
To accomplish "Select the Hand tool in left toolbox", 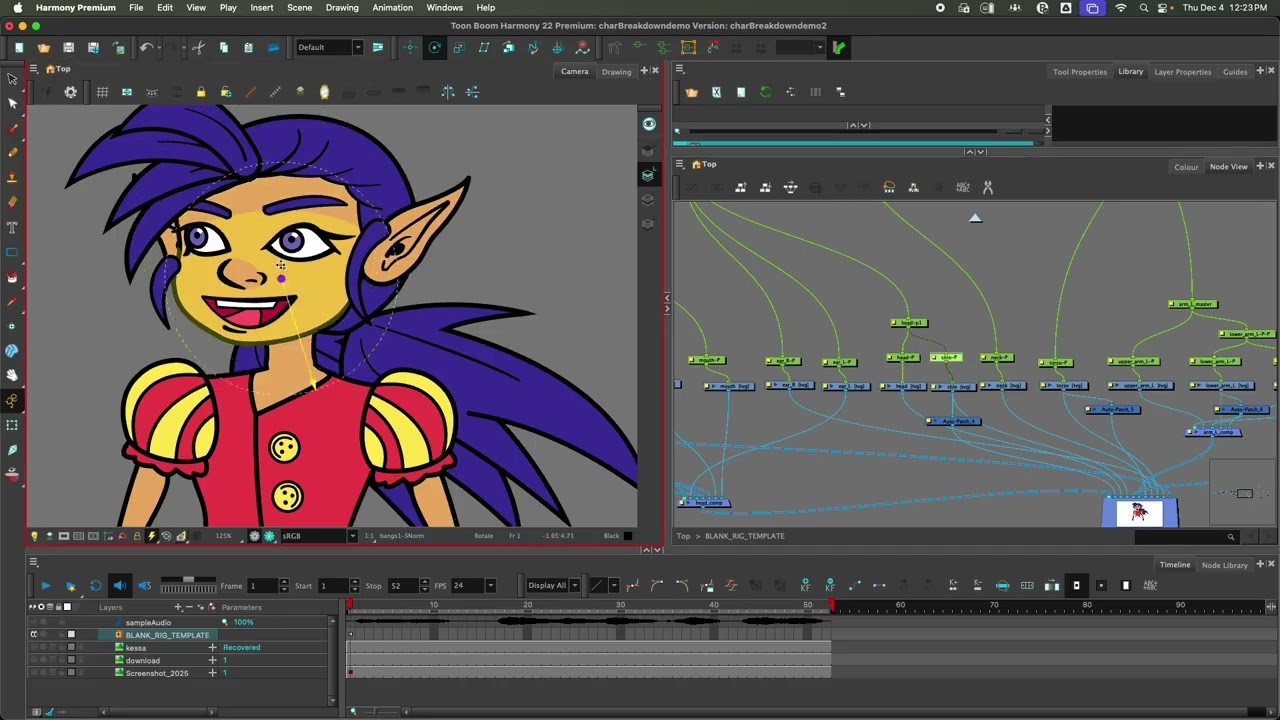I will 12,375.
